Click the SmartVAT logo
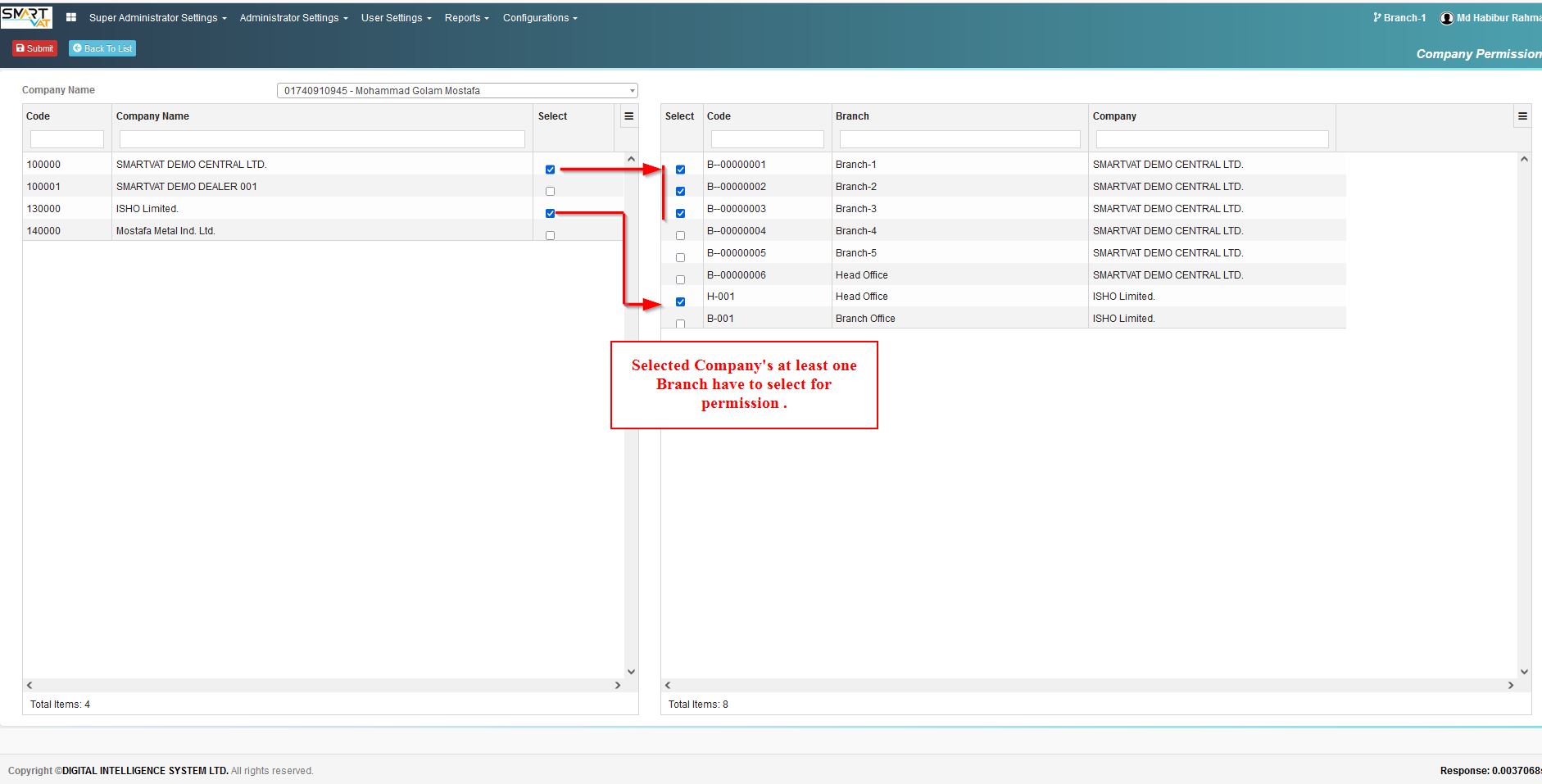1542x784 pixels. (x=26, y=17)
